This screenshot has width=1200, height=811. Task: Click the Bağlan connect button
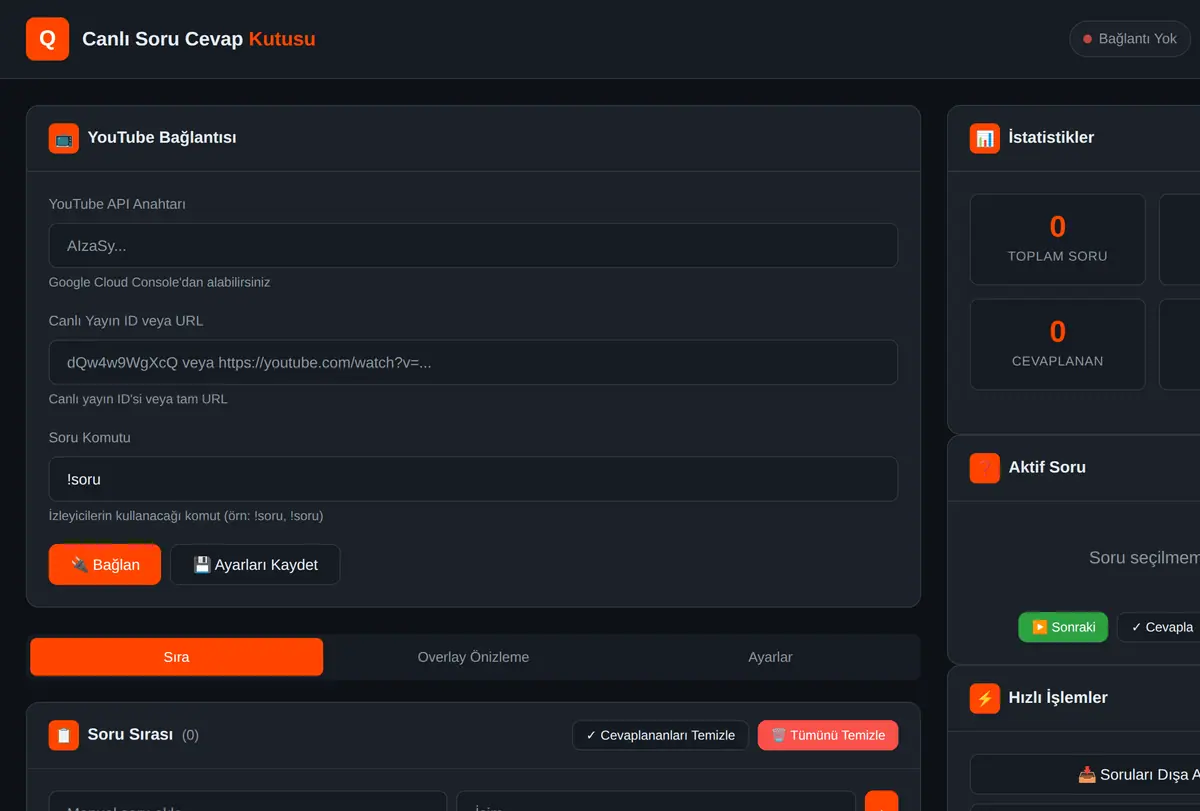105,565
